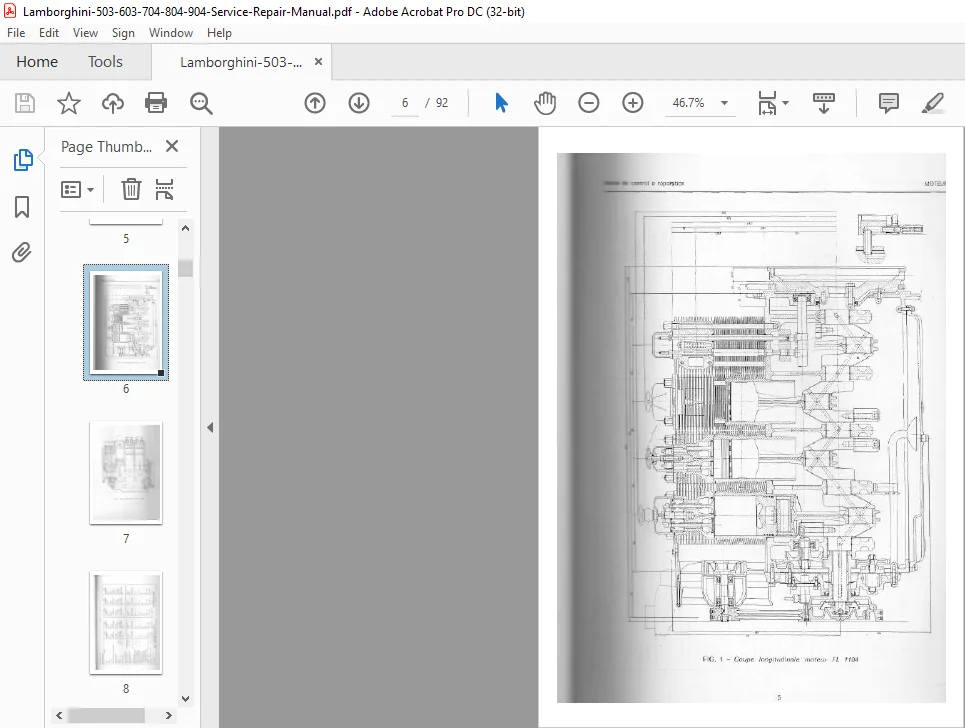Select the Lamborghini-503 document tab

click(x=241, y=62)
